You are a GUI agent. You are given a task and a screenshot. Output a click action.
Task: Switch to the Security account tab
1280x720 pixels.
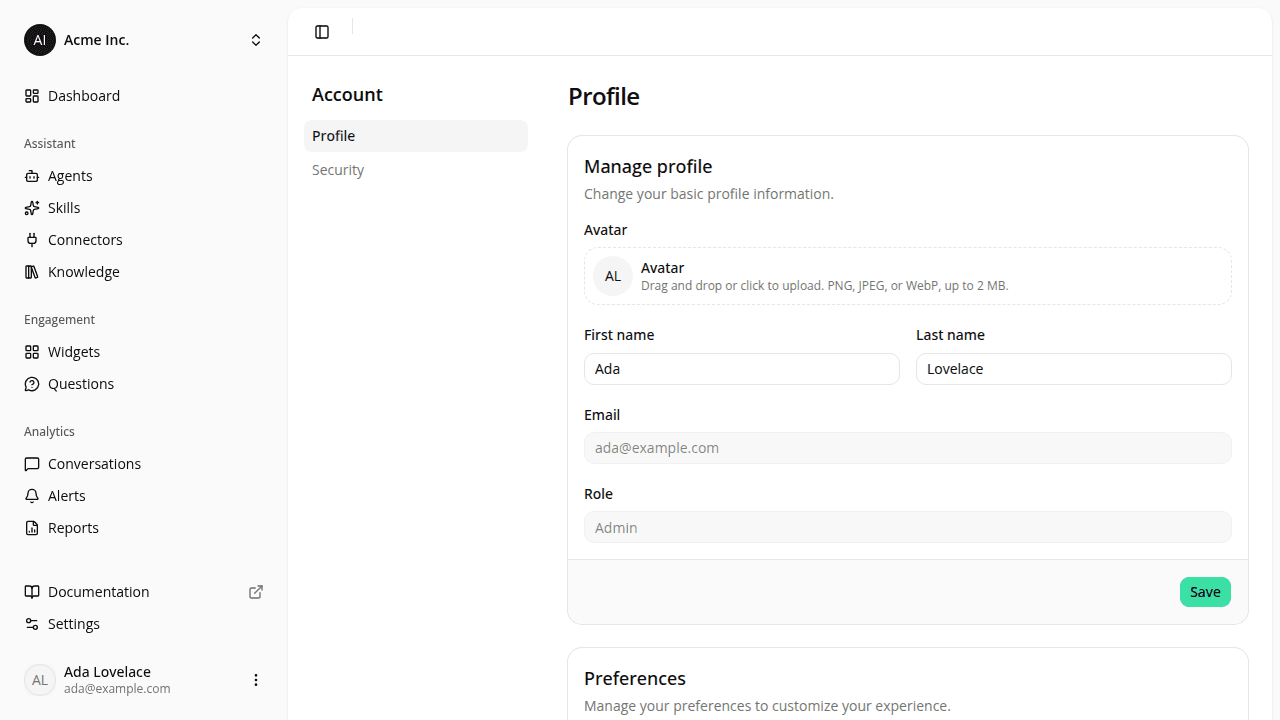point(416,170)
